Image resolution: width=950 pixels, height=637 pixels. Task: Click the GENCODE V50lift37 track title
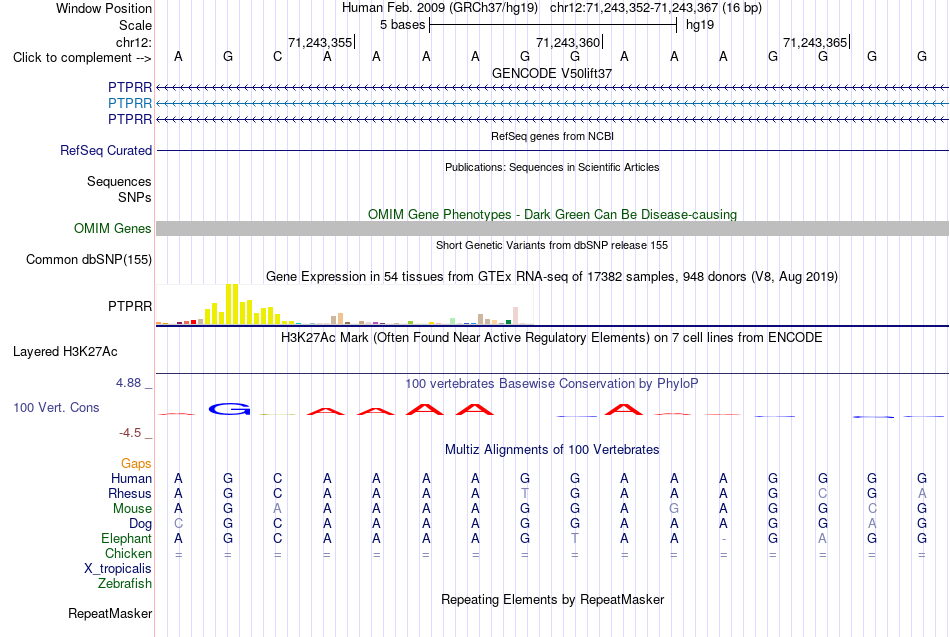coord(552,73)
